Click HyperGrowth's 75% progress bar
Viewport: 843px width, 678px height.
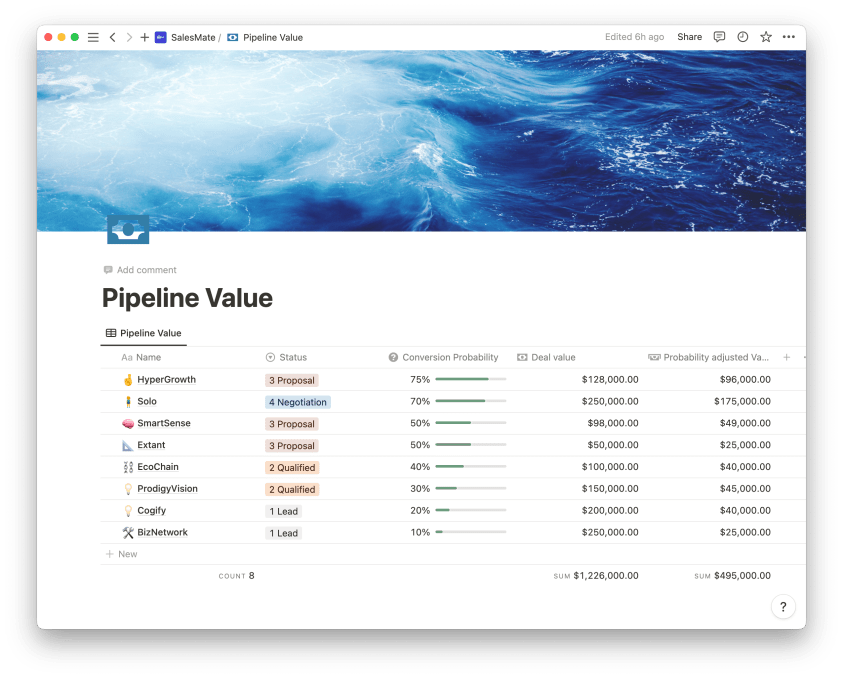[473, 379]
